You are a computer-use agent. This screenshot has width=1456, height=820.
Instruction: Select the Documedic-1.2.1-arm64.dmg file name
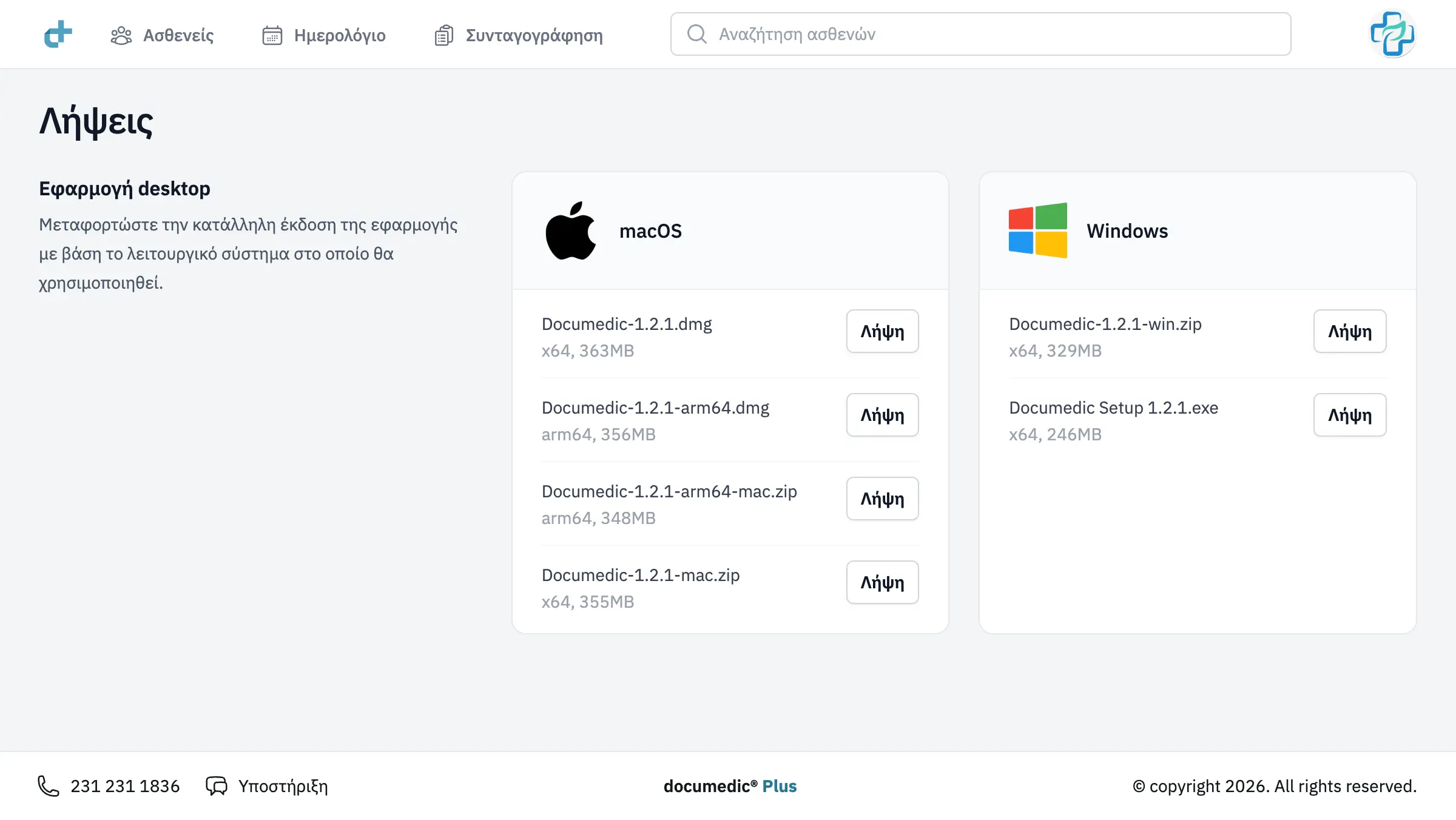[655, 408]
